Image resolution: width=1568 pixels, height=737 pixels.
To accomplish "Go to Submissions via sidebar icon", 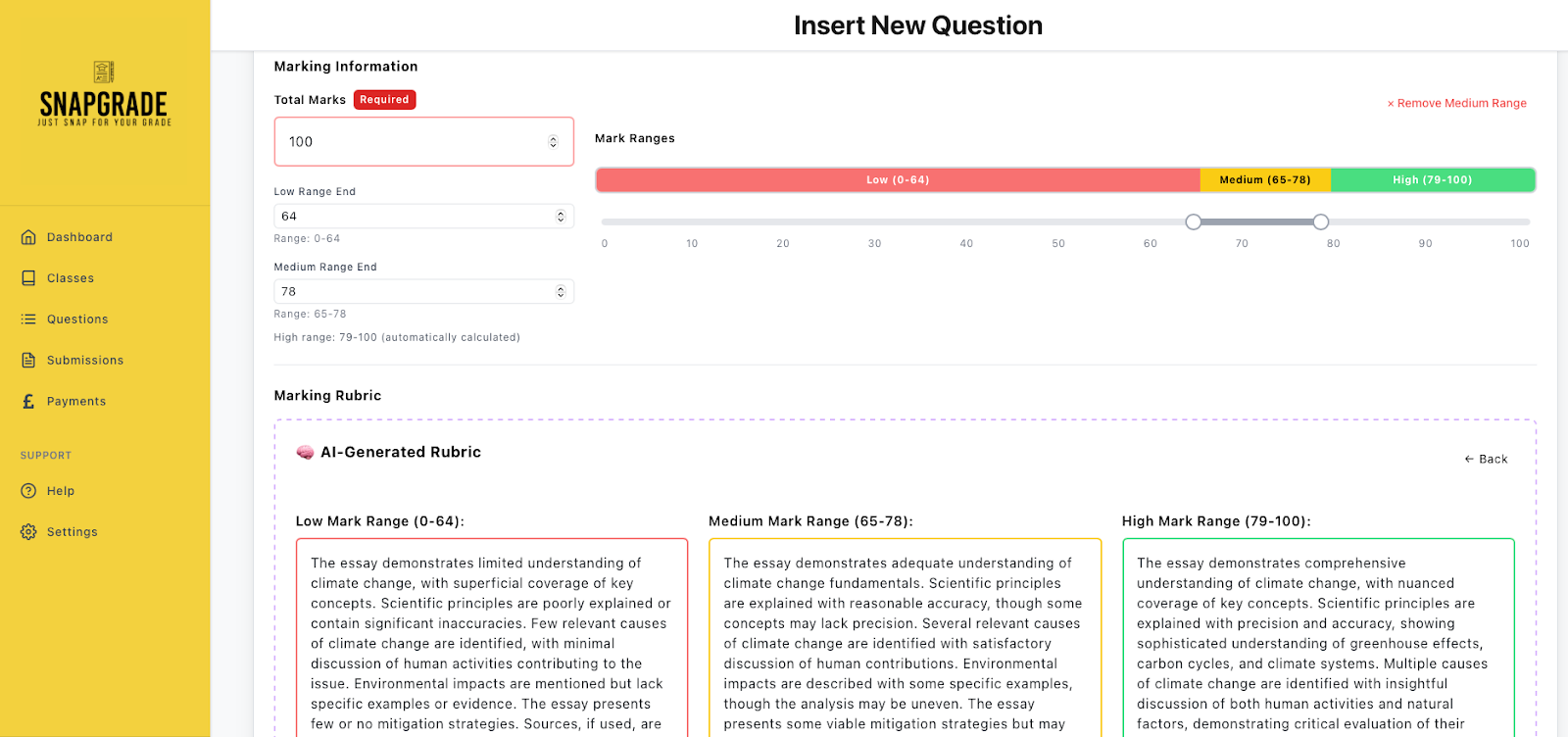I will (x=29, y=360).
